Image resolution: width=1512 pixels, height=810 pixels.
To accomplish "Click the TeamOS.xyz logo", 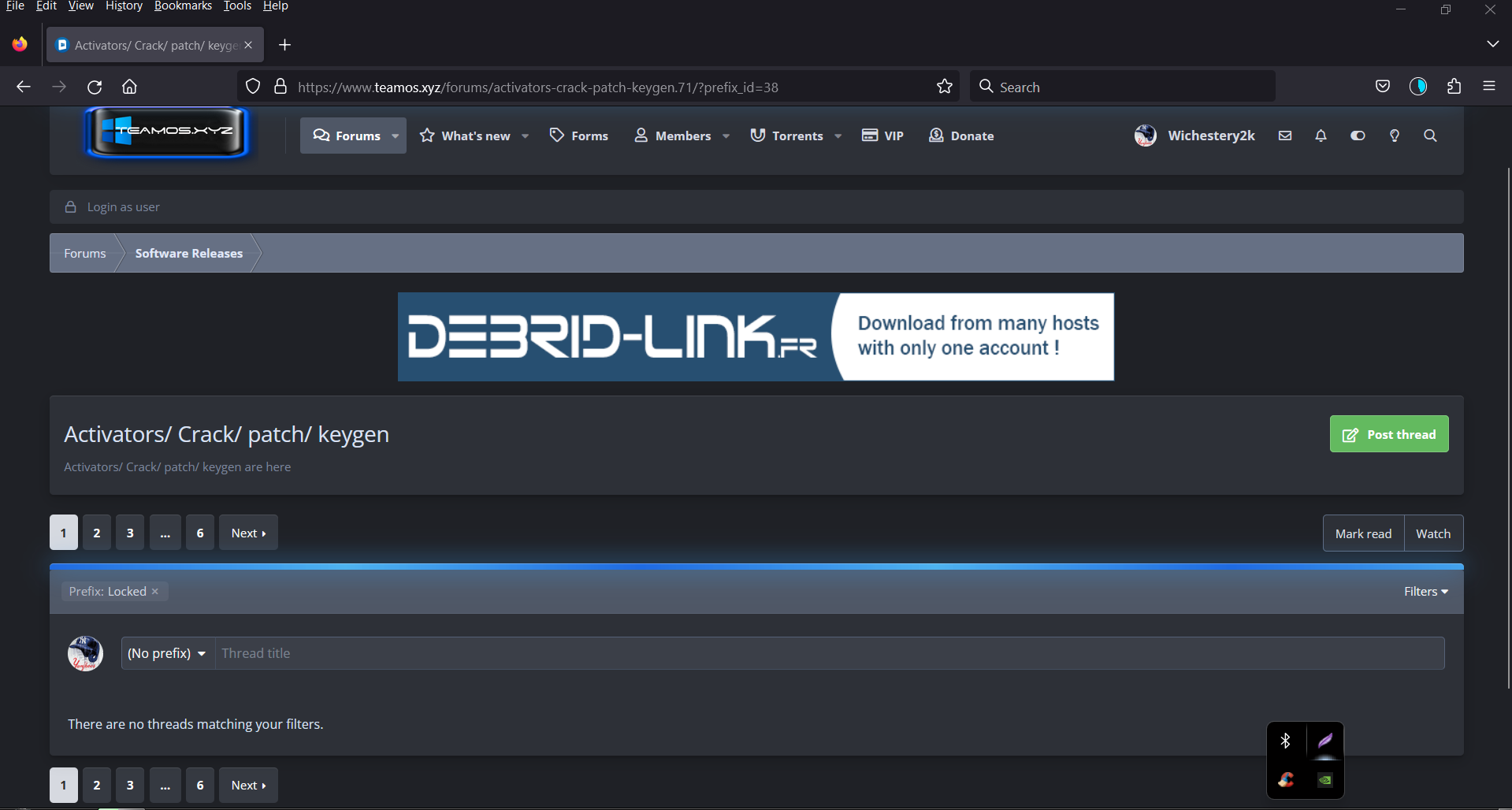I will click(x=168, y=132).
